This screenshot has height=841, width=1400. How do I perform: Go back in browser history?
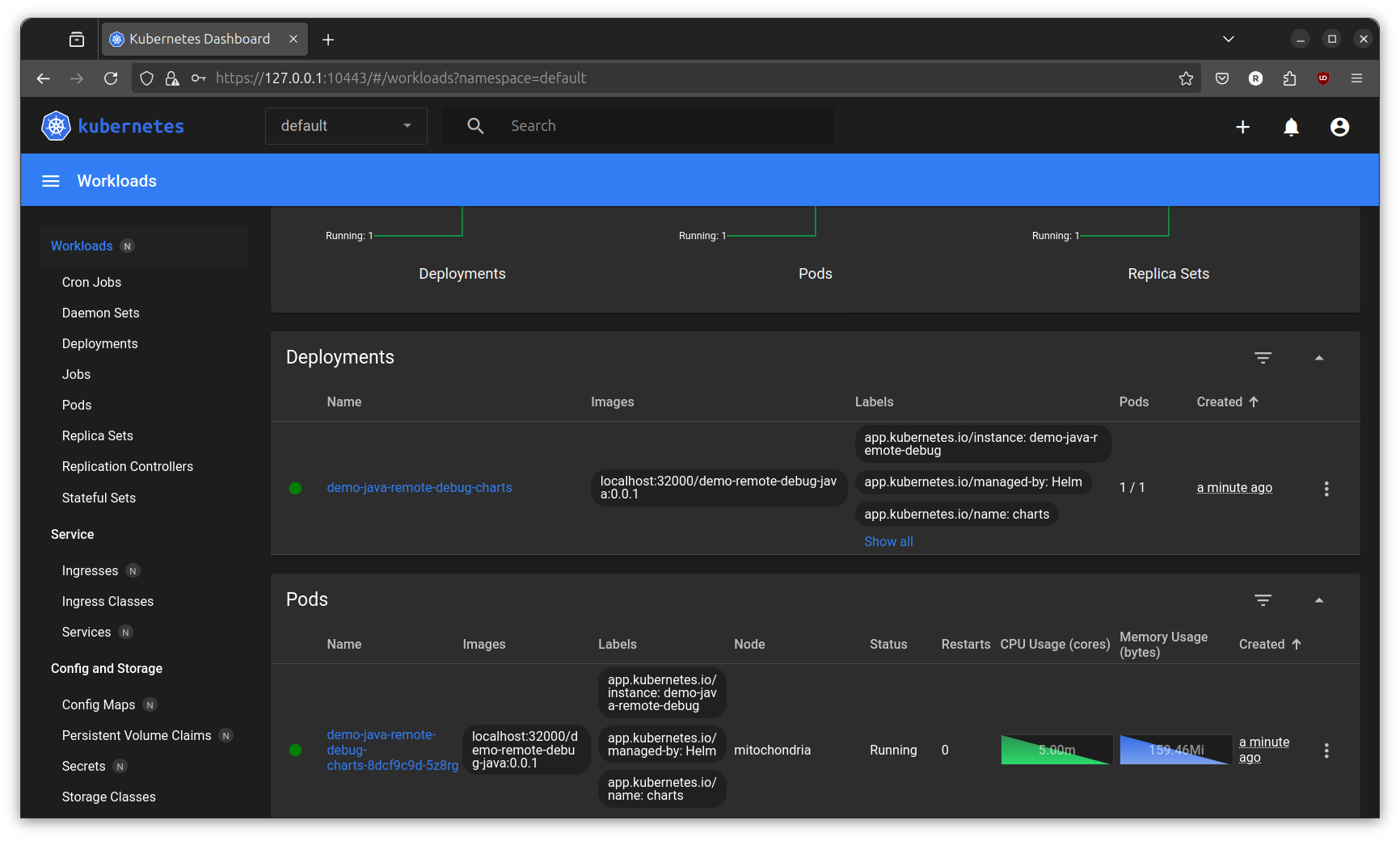(x=44, y=78)
